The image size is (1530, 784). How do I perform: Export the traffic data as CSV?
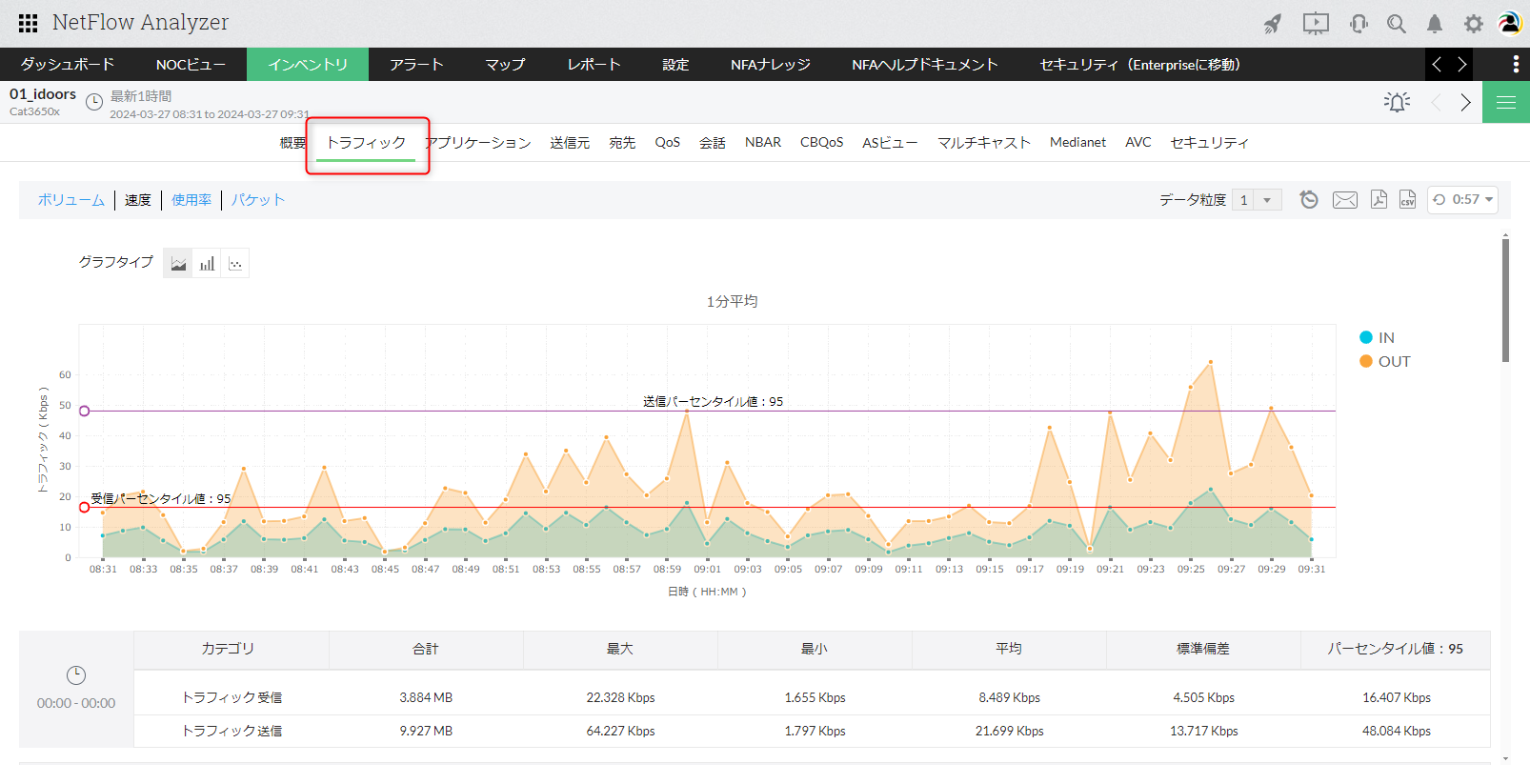pyautogui.click(x=1407, y=199)
